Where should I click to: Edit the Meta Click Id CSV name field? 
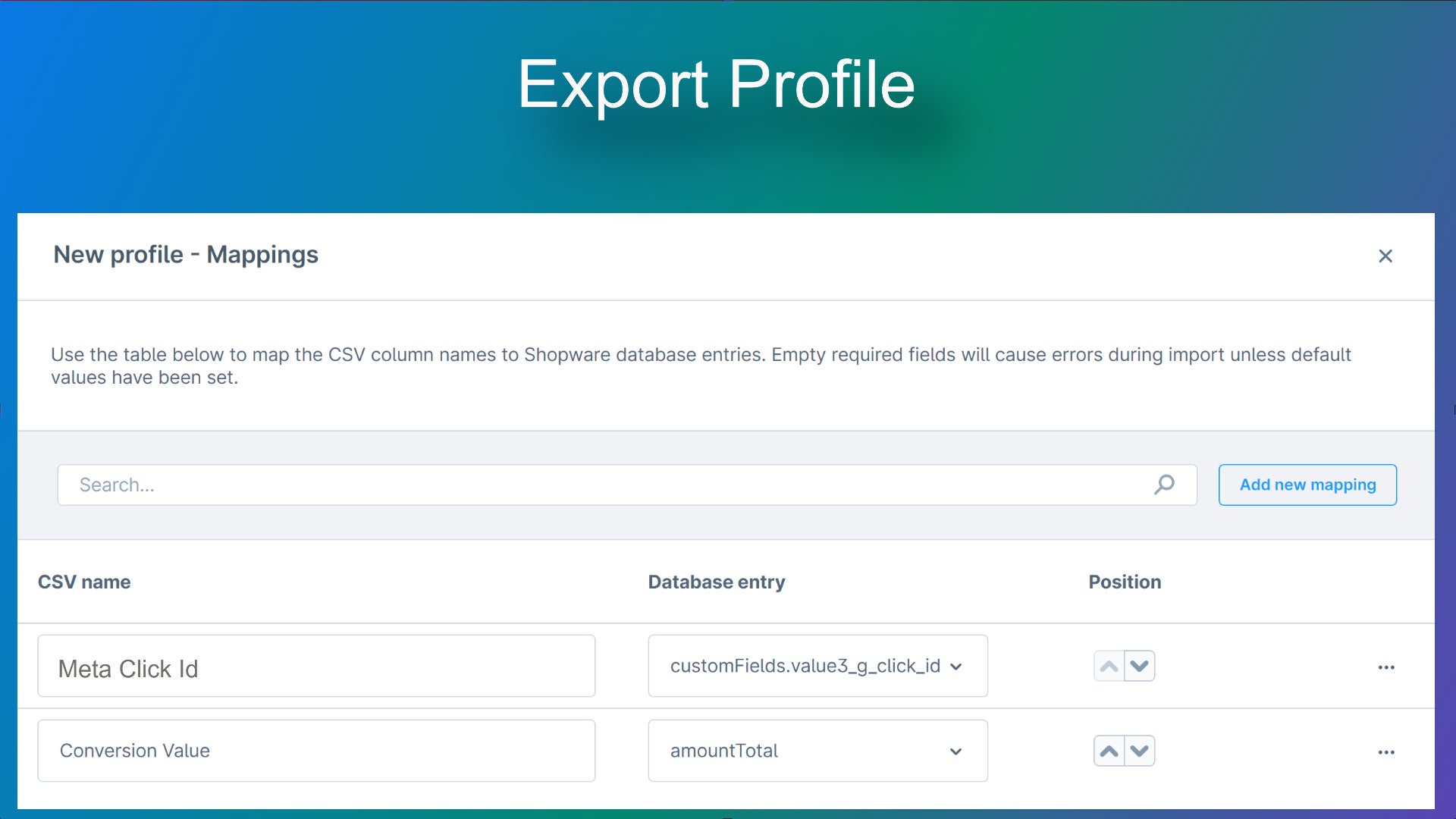tap(316, 666)
